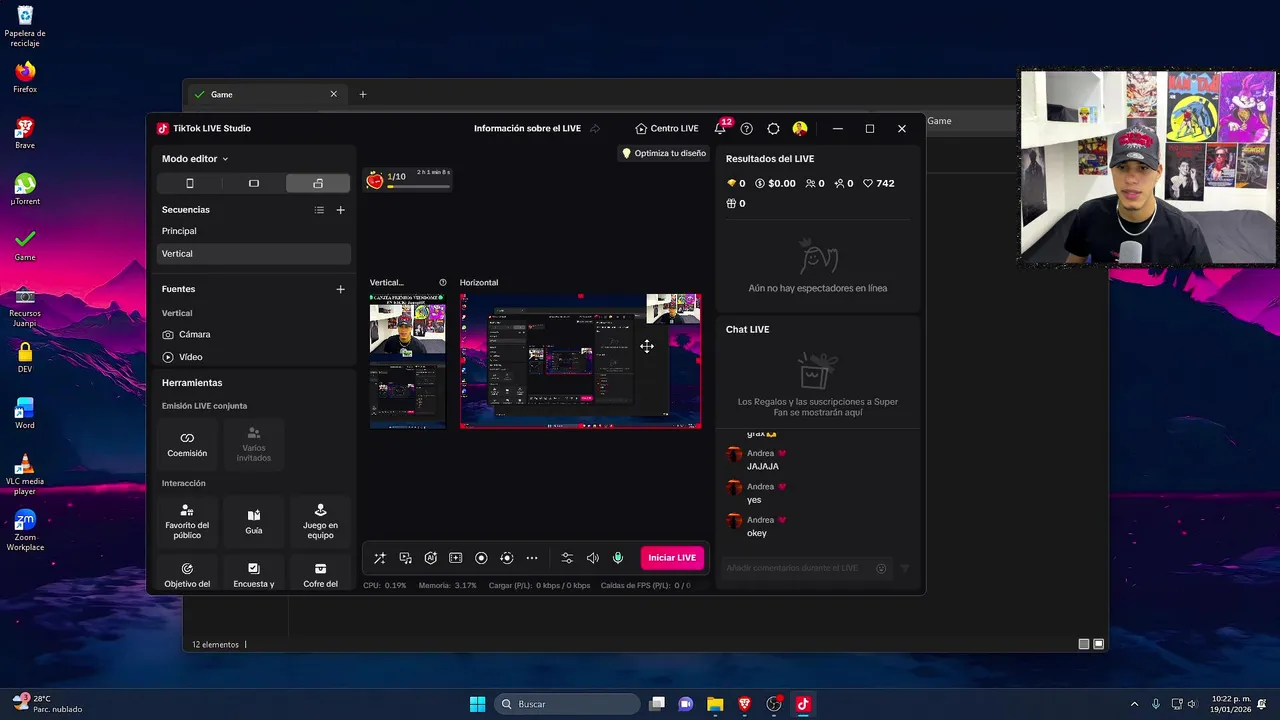
Task: Open Windows Start menu
Action: tap(478, 704)
